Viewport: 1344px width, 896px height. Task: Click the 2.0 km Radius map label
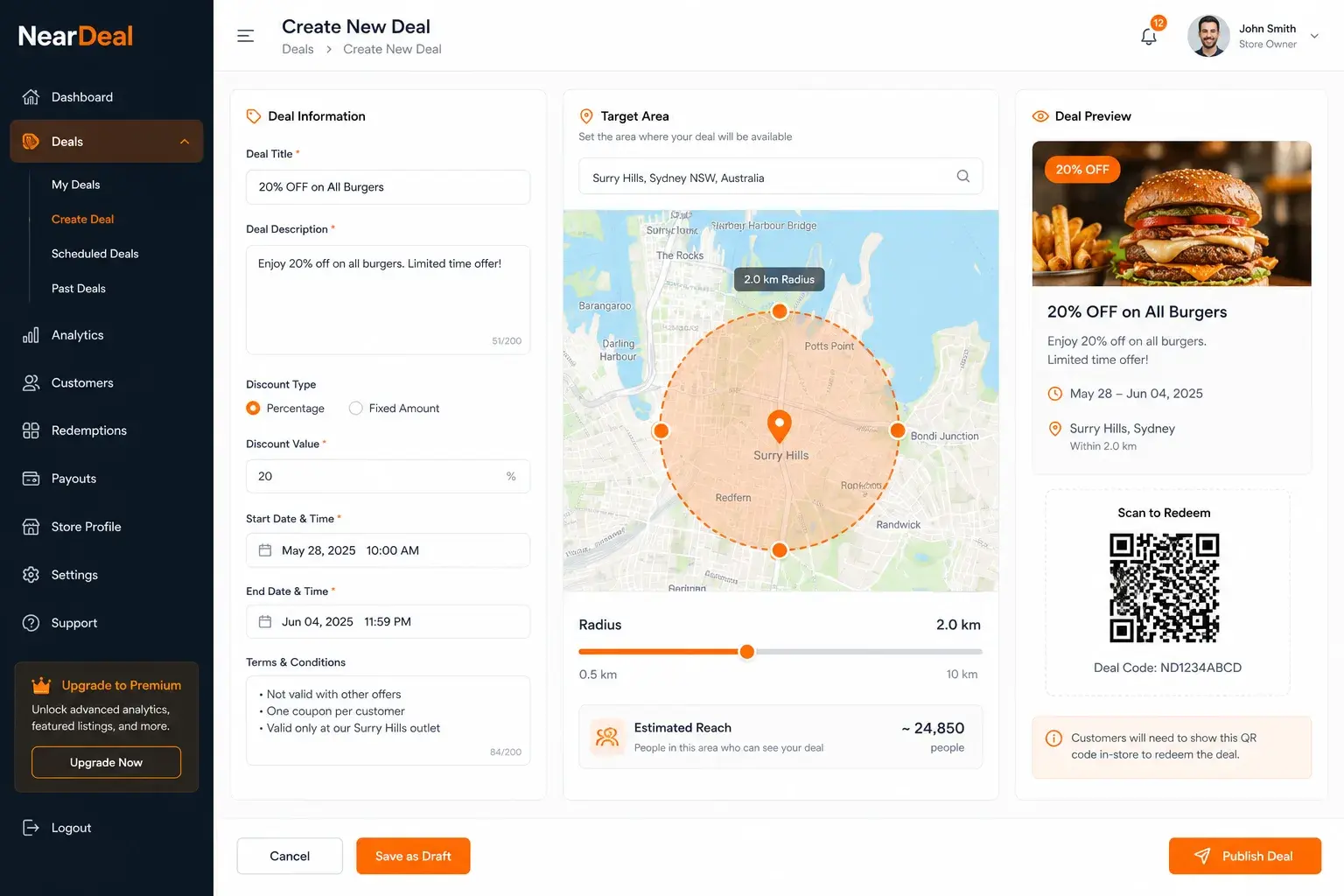coord(779,279)
